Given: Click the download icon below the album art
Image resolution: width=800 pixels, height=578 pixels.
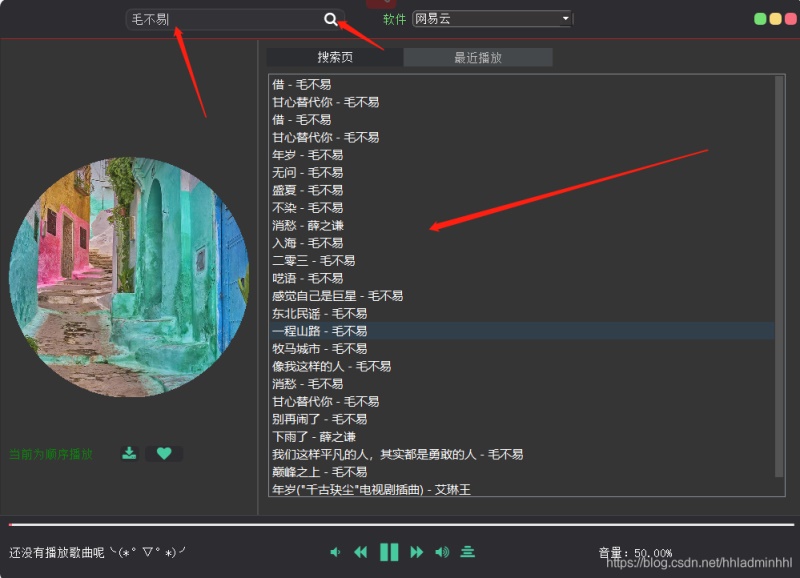Looking at the screenshot, I should coord(129,453).
